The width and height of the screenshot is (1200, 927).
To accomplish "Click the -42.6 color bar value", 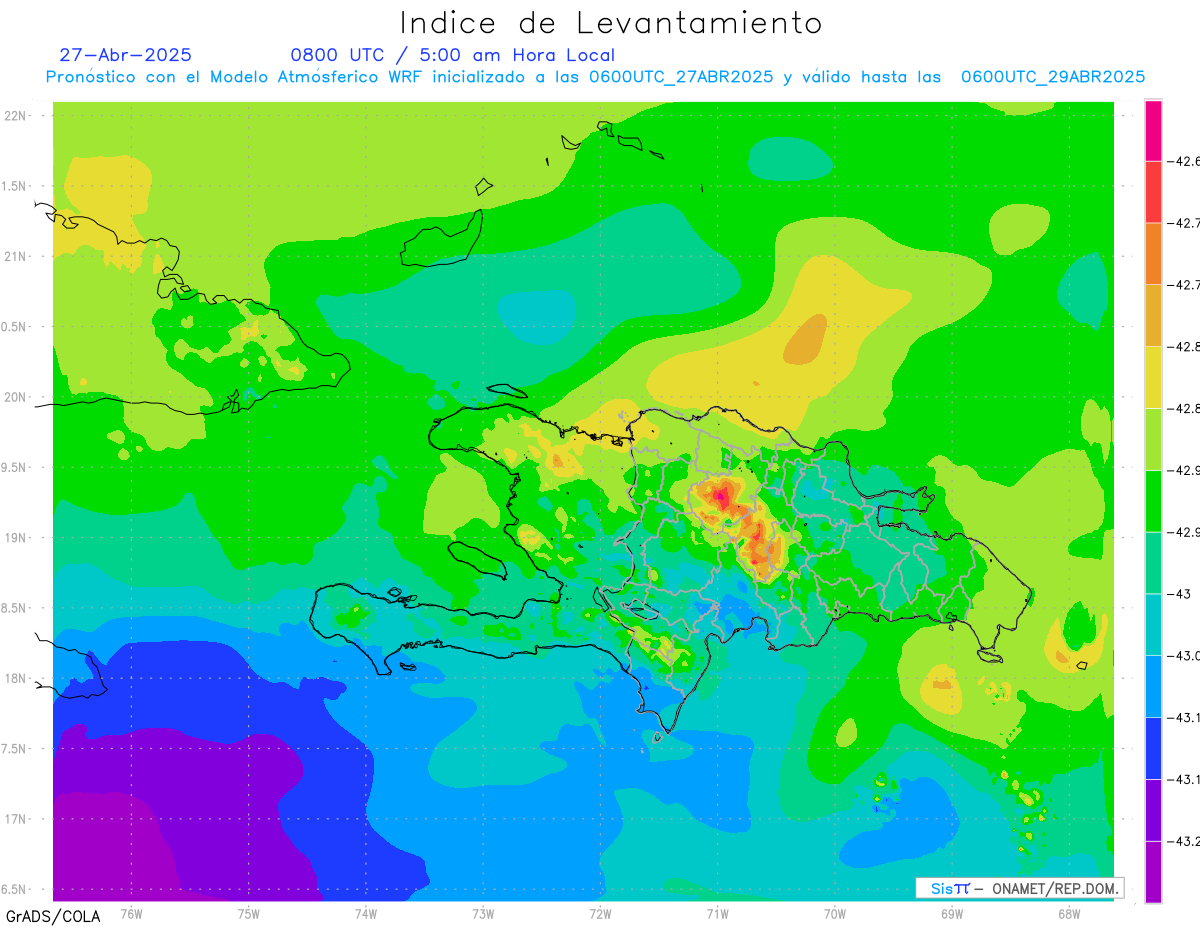I will pyautogui.click(x=1184, y=161).
